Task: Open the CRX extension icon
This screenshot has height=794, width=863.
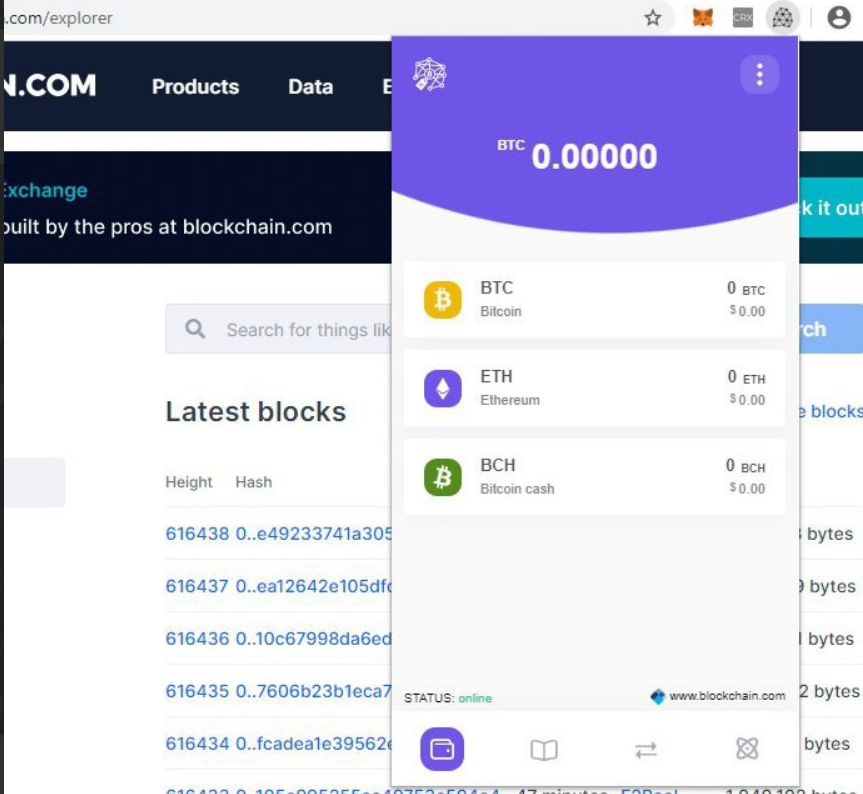Action: (x=742, y=18)
